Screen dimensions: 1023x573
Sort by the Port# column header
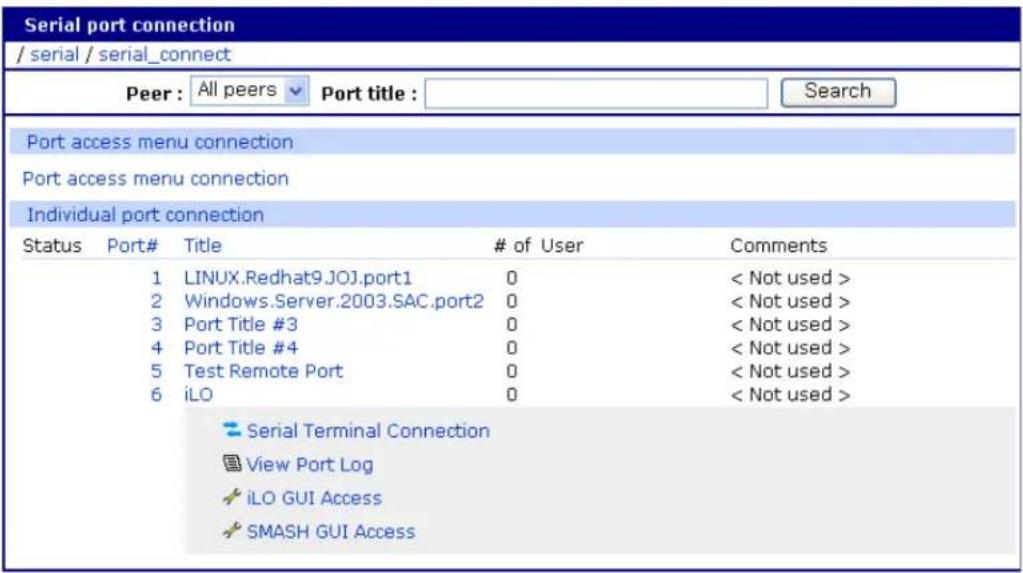[x=132, y=245]
